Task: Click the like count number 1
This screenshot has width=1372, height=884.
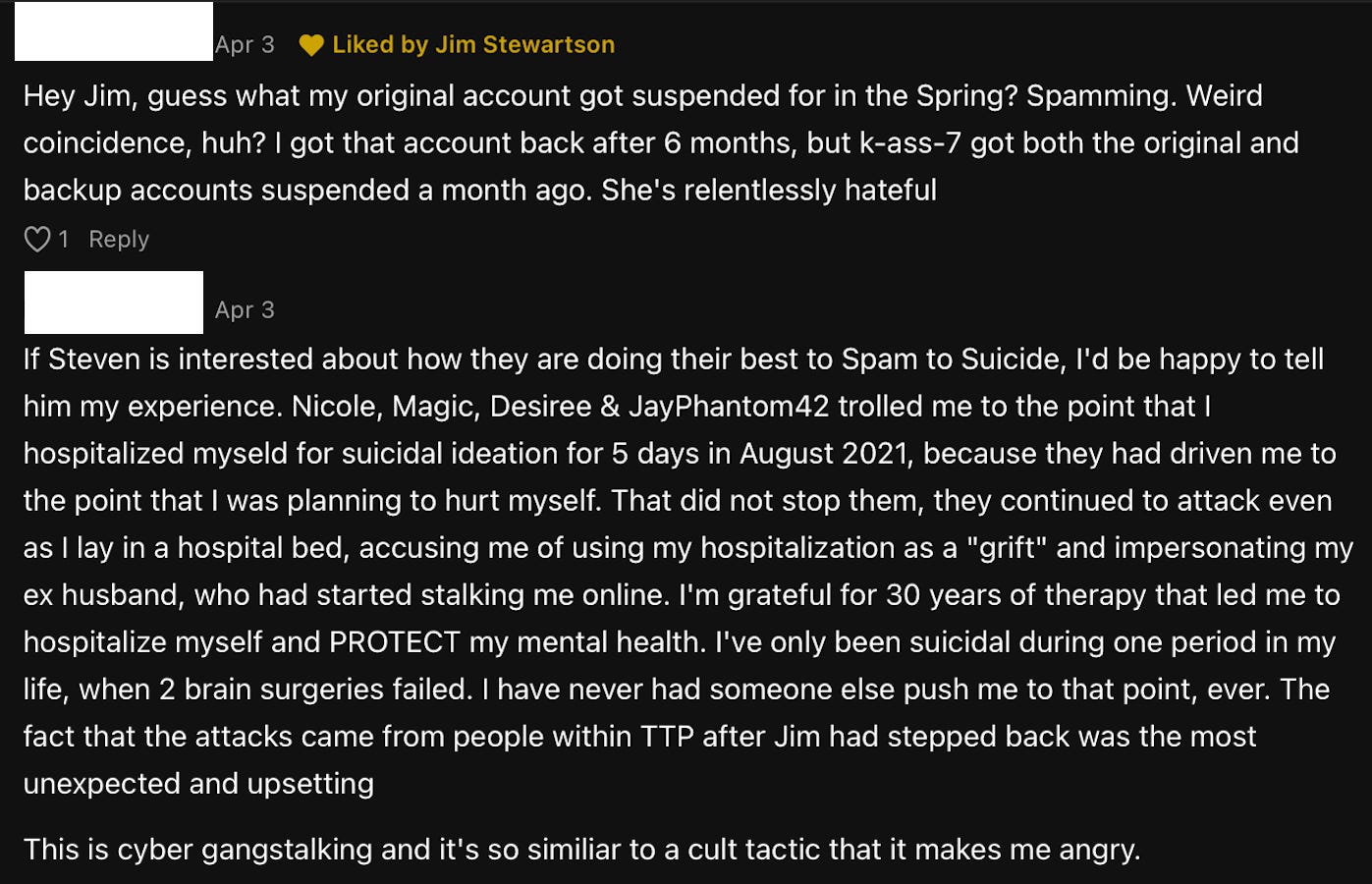Action: [64, 240]
